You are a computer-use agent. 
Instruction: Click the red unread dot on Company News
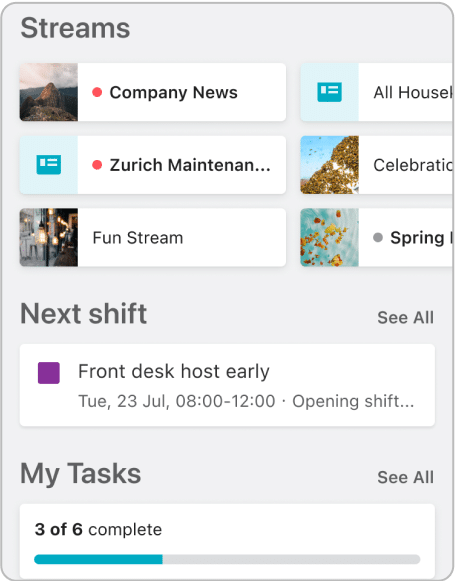pyautogui.click(x=97, y=92)
